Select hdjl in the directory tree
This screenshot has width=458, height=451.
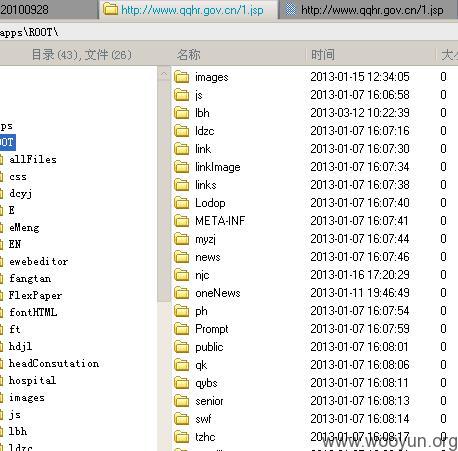20,347
